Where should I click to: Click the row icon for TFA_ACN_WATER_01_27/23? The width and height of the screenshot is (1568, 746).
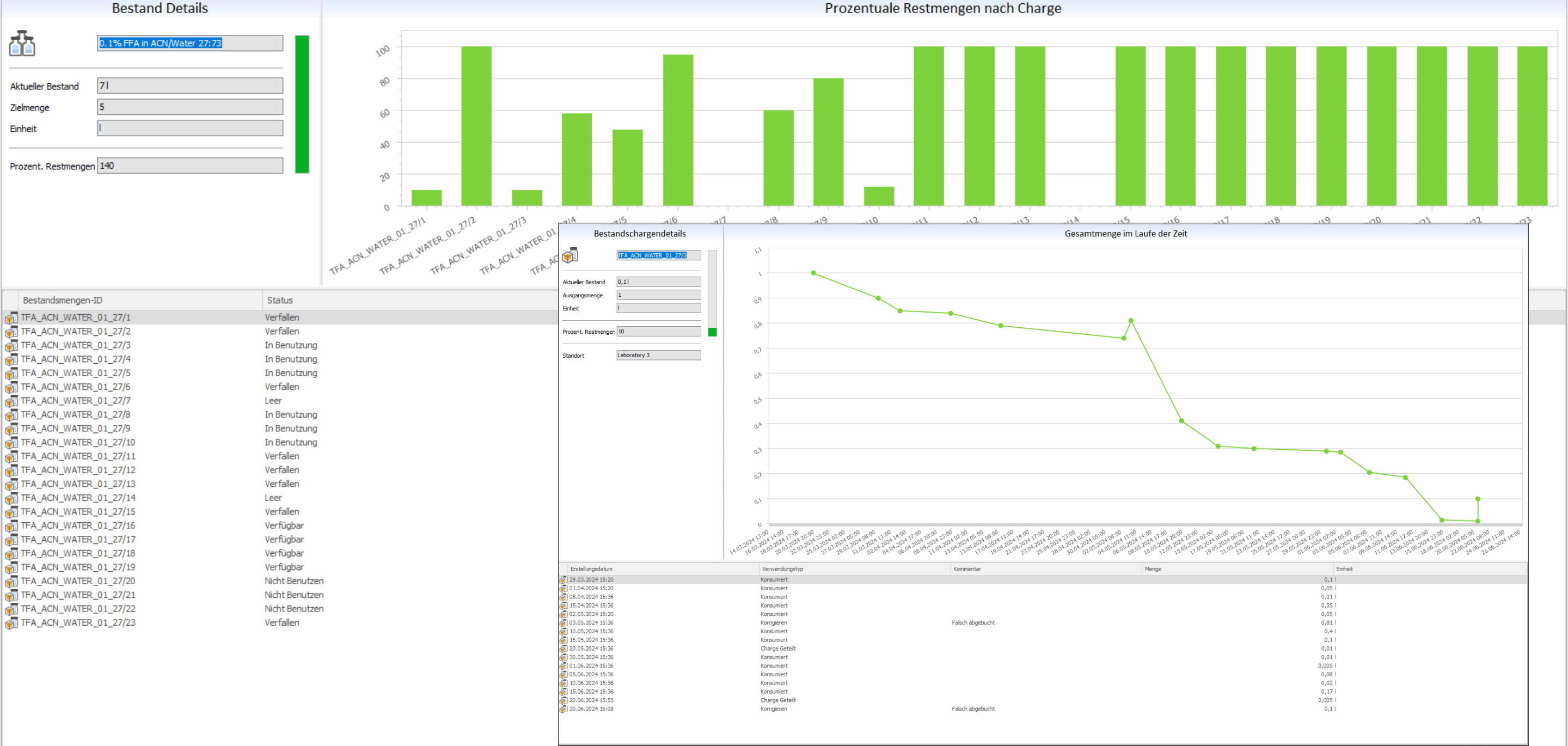(x=11, y=623)
